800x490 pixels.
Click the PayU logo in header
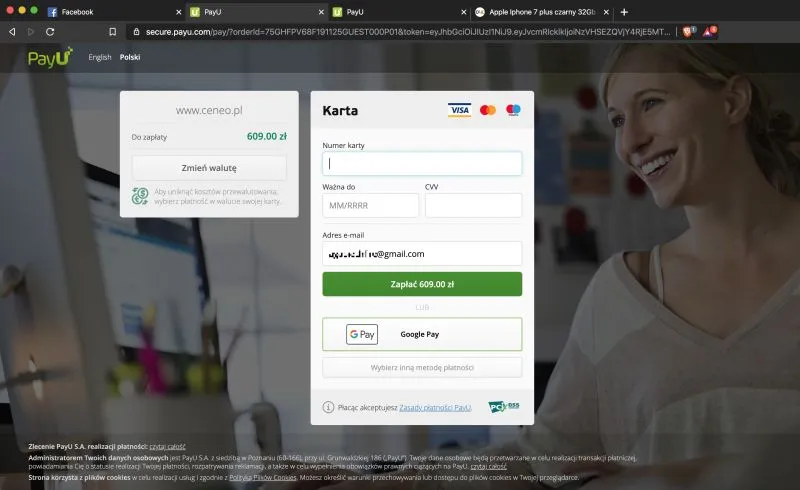click(49, 58)
